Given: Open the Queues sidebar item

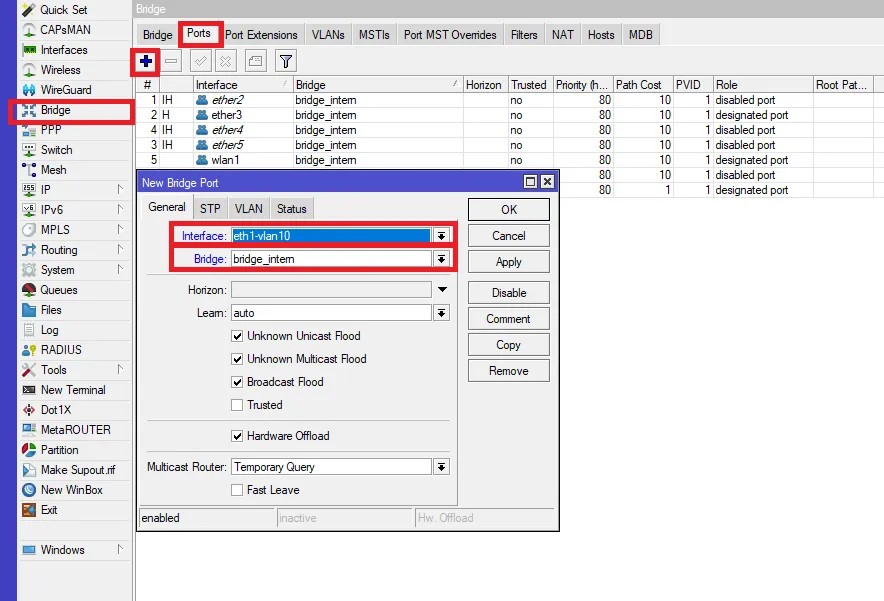Looking at the screenshot, I should click(x=58, y=290).
